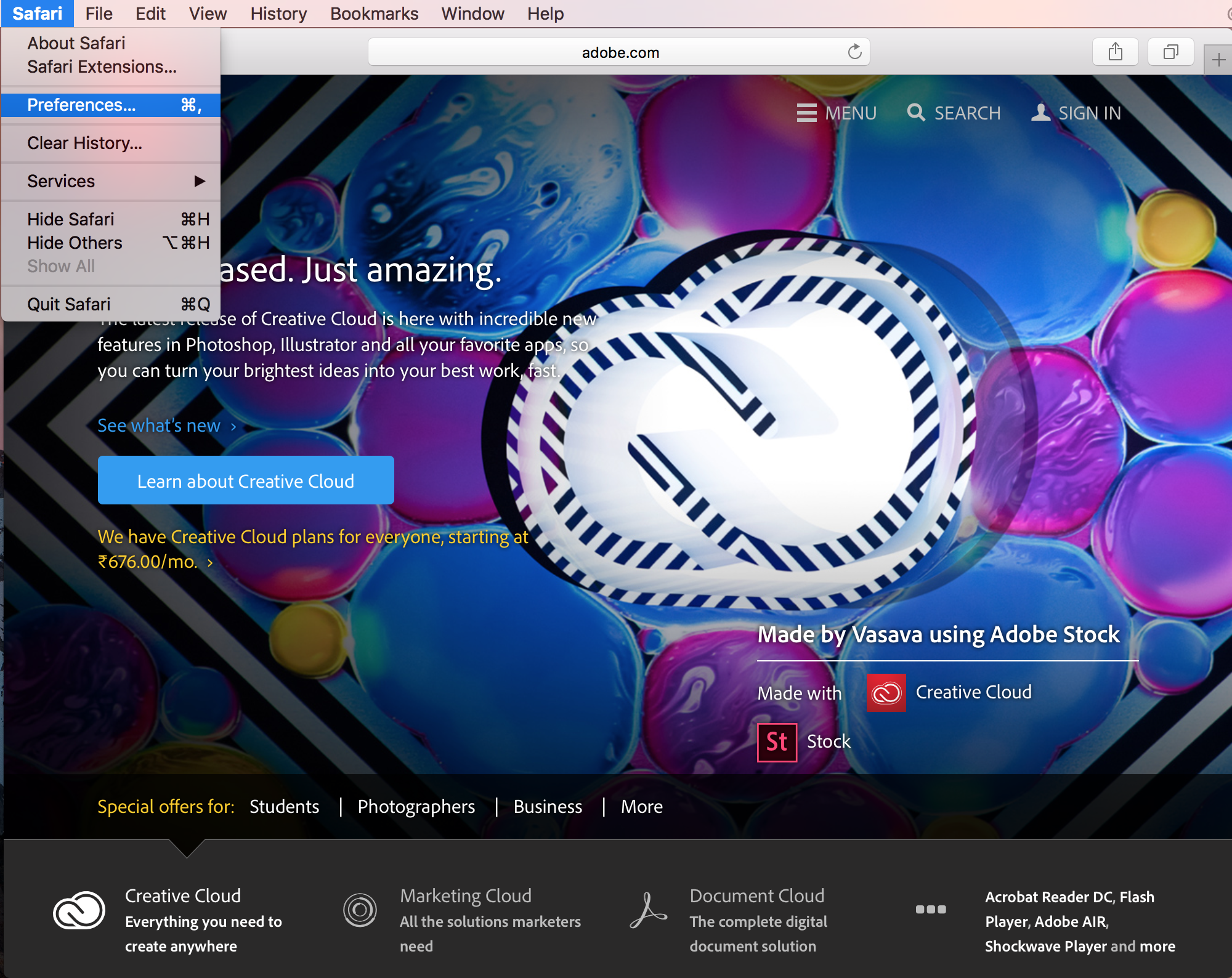This screenshot has width=1232, height=978.
Task: Expand the Services submenu arrow
Action: tap(199, 181)
